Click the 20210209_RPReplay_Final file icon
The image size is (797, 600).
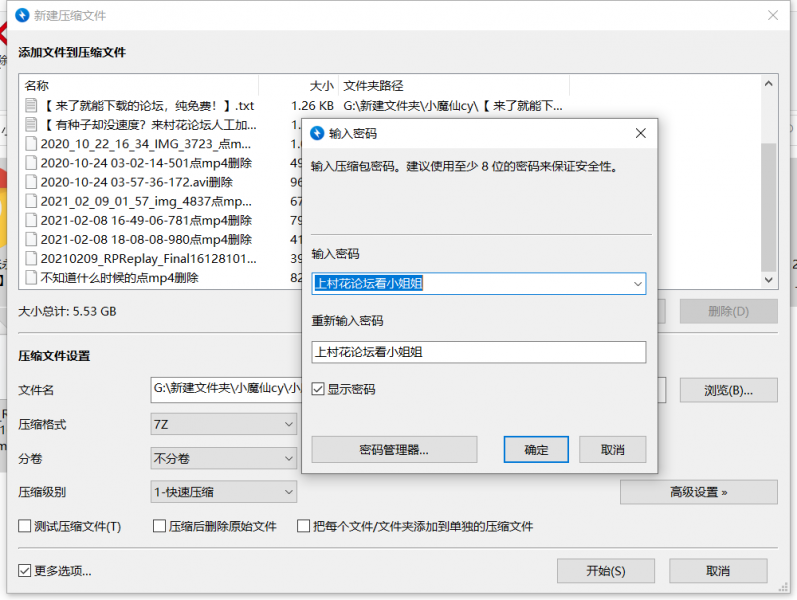click(30, 258)
